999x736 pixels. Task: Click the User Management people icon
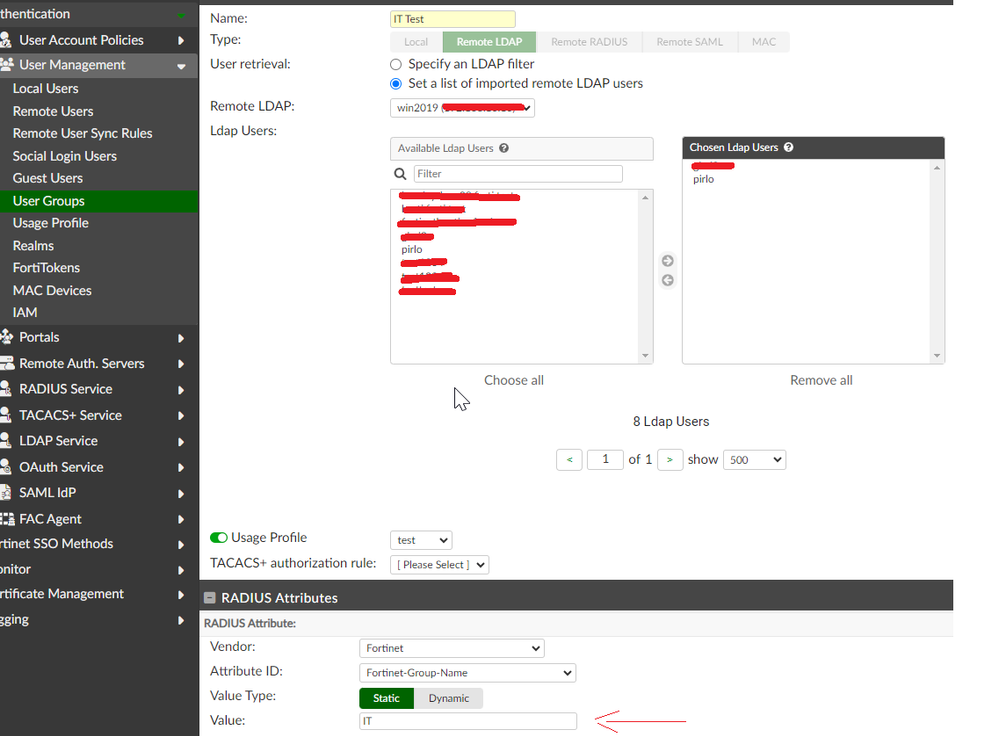coord(7,64)
